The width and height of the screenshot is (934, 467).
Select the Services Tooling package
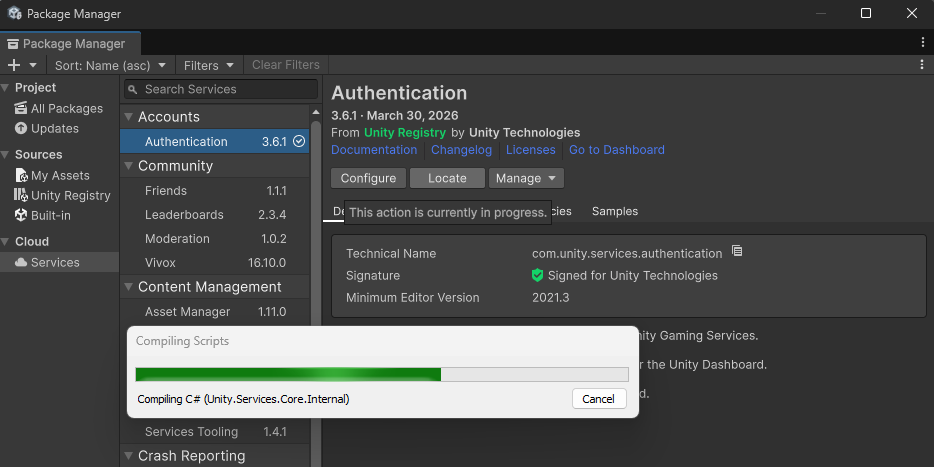pyautogui.click(x=214, y=432)
